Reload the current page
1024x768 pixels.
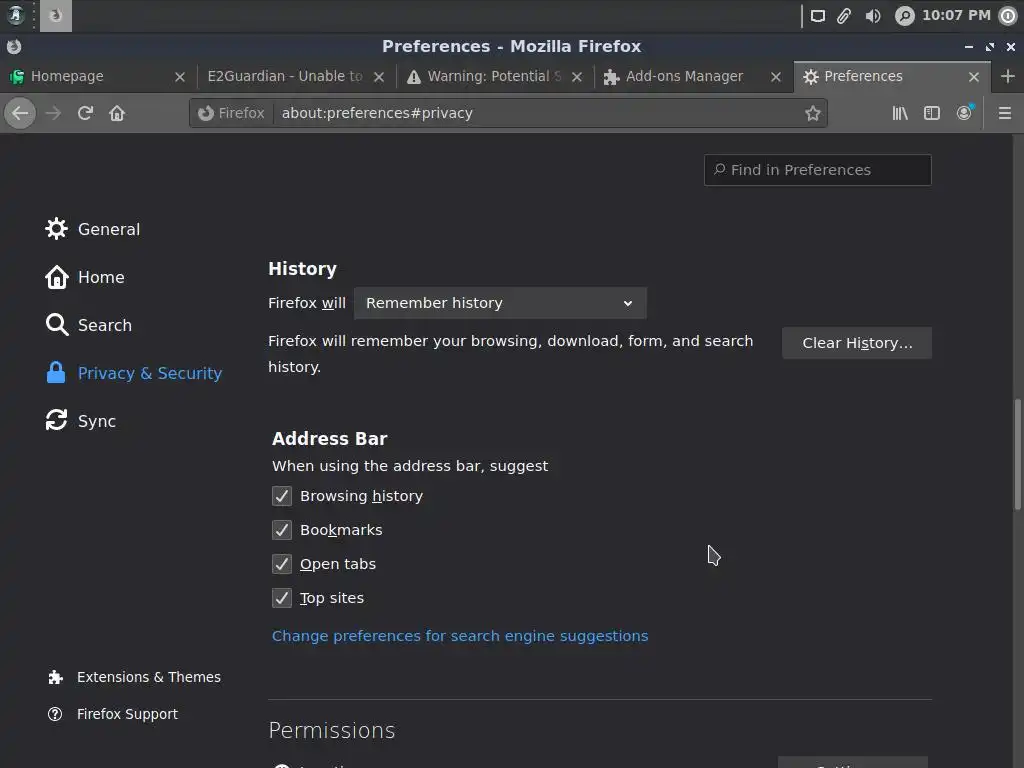click(85, 113)
